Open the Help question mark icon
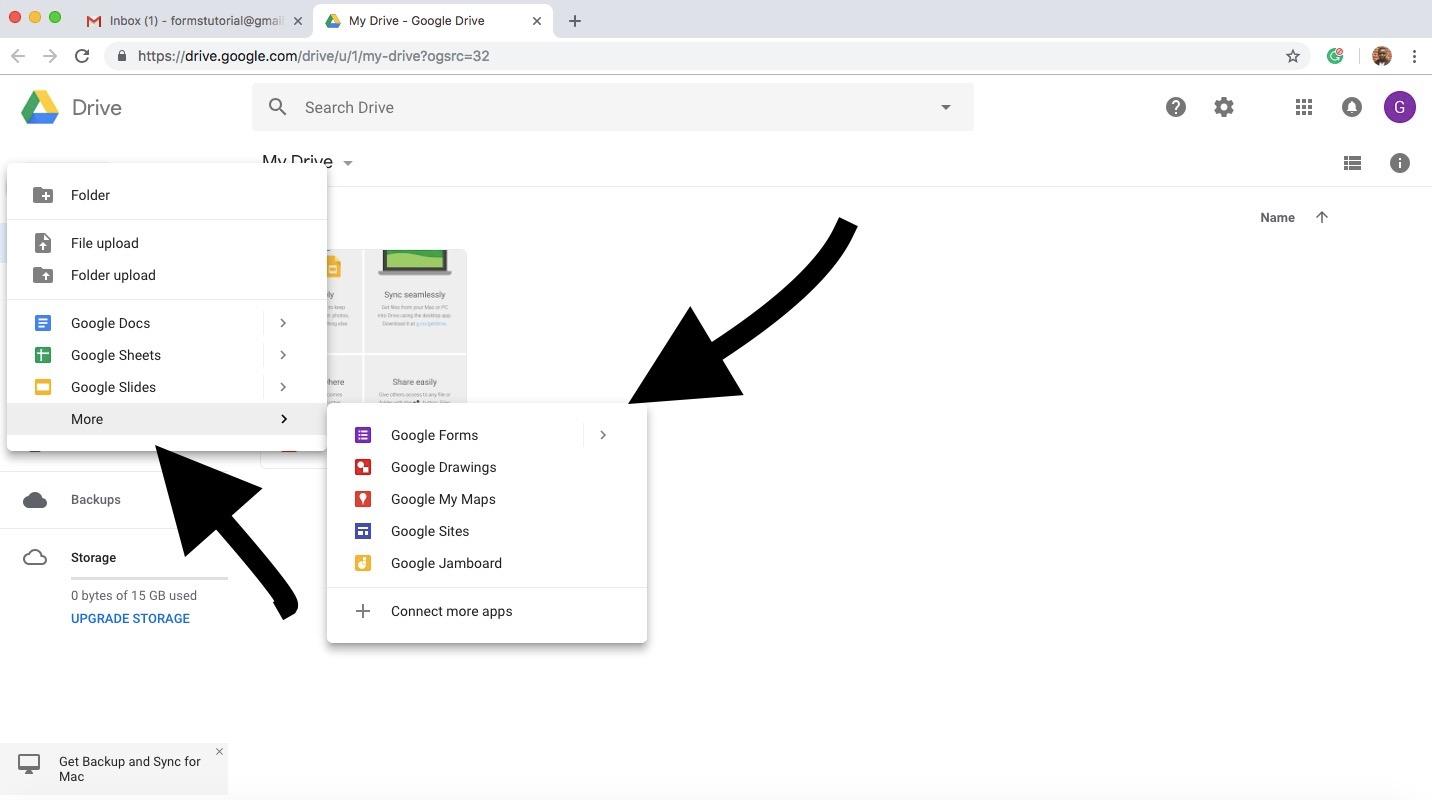 coord(1176,107)
